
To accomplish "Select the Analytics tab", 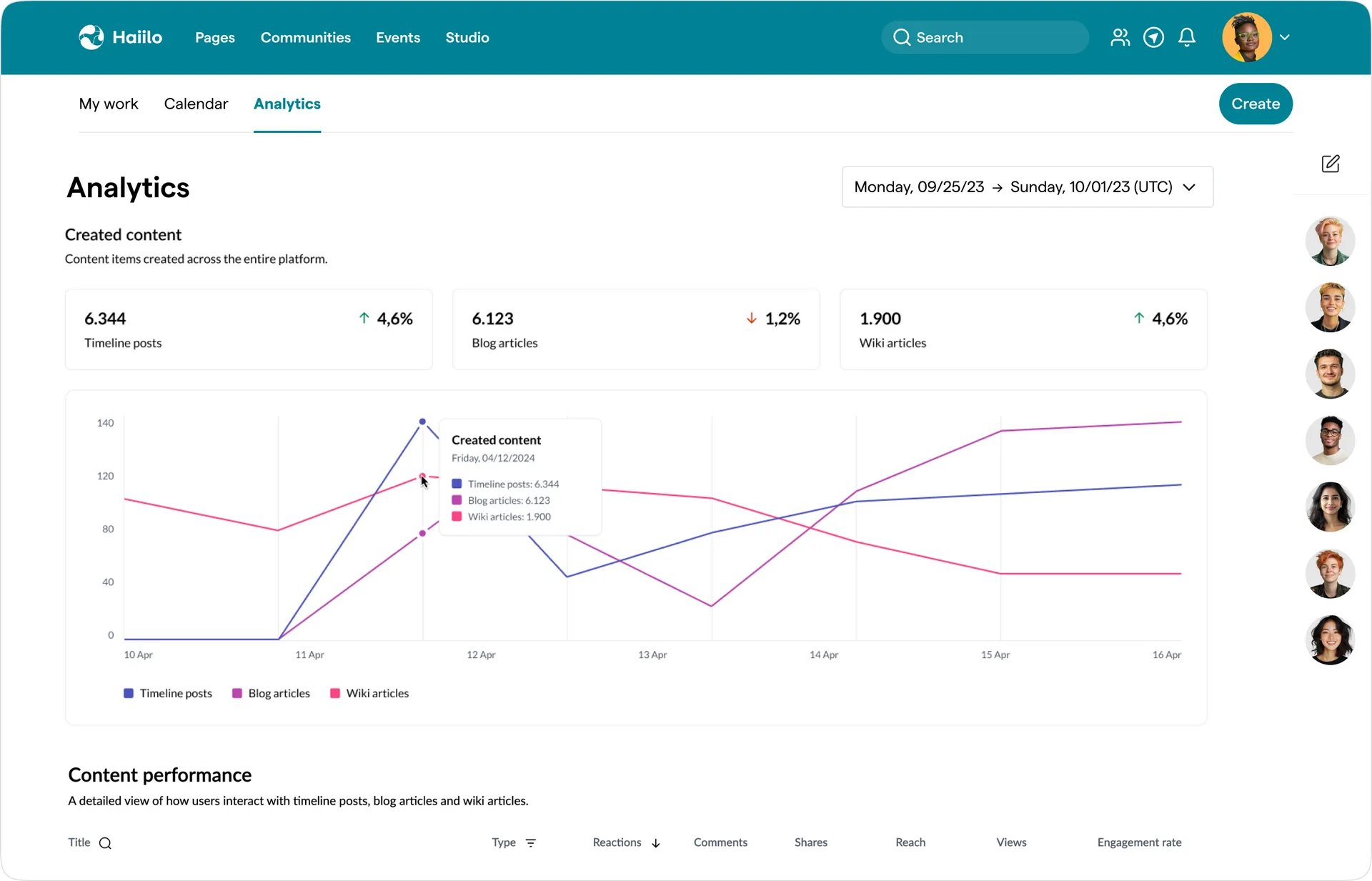I will (x=287, y=104).
